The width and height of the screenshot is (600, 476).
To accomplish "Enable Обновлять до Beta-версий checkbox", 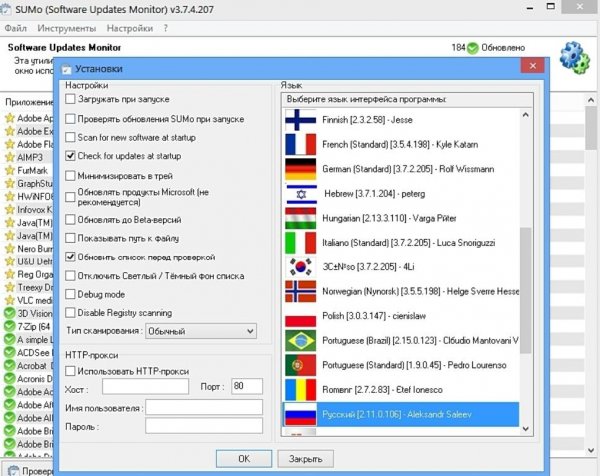I will (70, 220).
